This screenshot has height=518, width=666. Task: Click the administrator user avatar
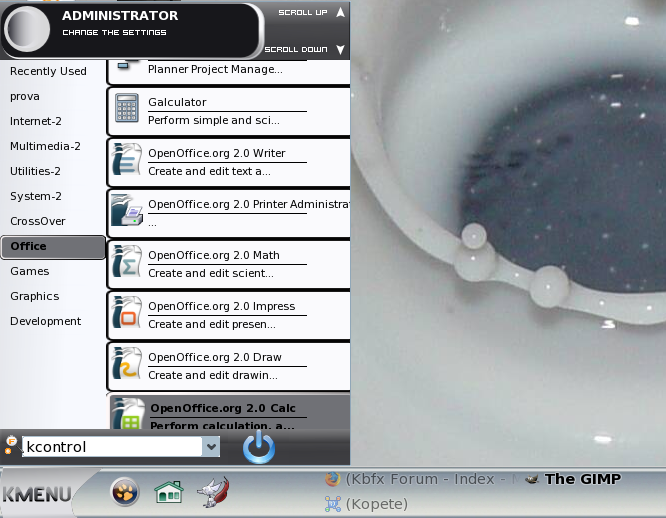[x=27, y=29]
